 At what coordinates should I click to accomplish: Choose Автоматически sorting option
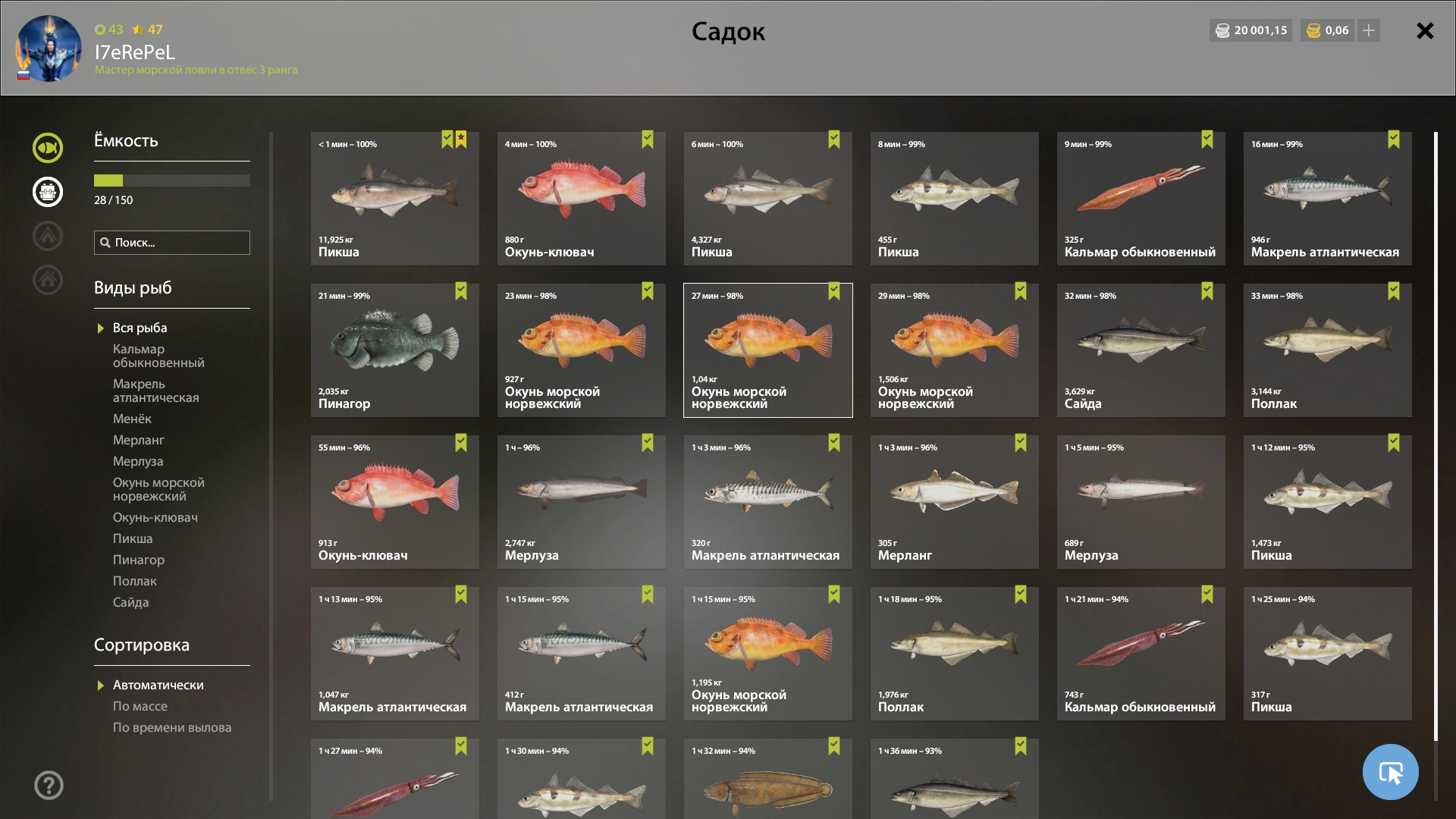click(x=158, y=685)
